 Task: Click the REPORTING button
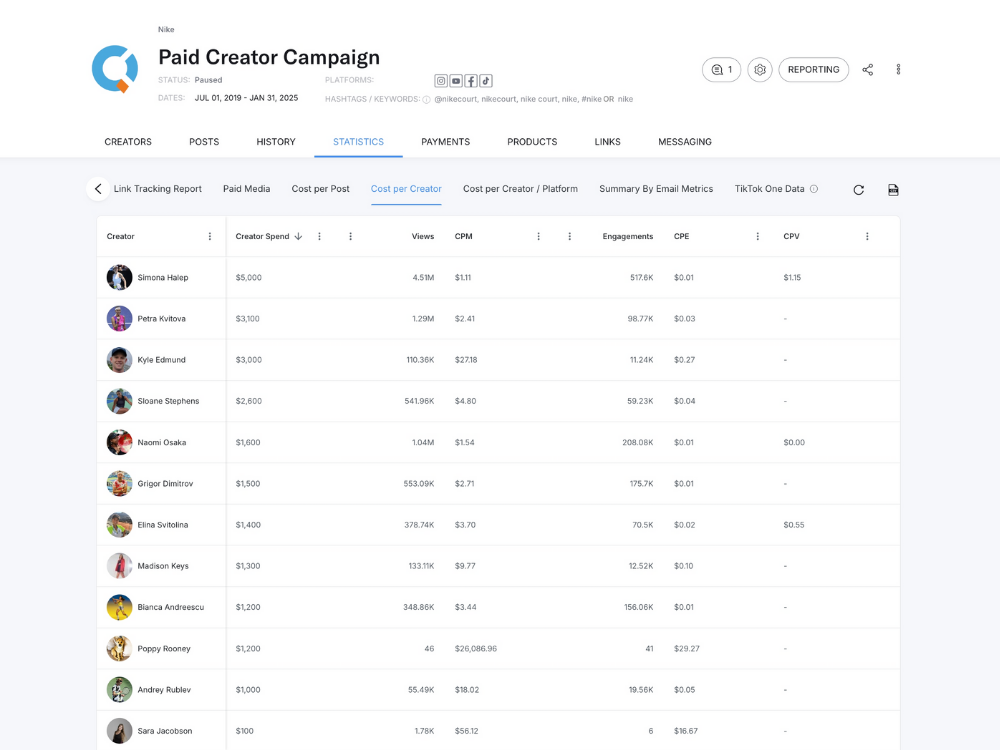click(x=813, y=69)
